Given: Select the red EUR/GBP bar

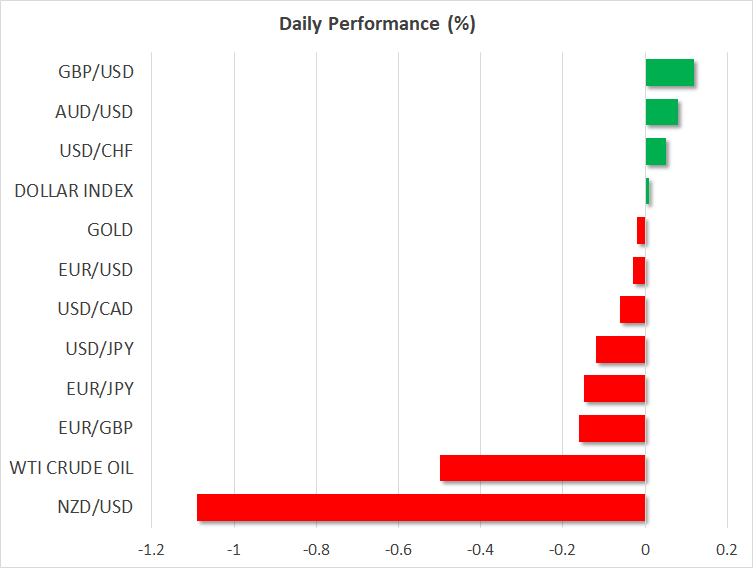Looking at the screenshot, I should pos(612,428).
